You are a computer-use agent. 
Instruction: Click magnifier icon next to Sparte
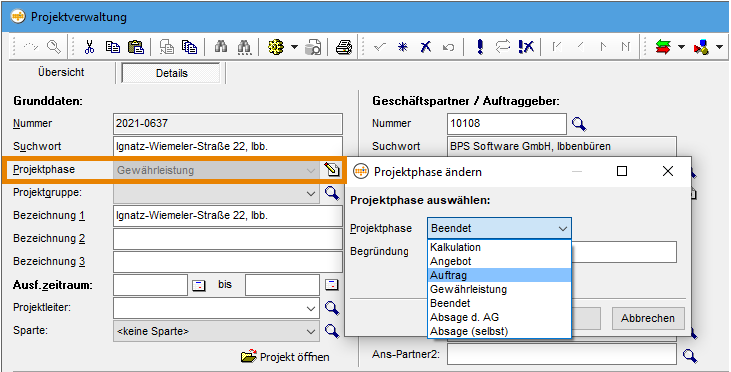[x=331, y=331]
